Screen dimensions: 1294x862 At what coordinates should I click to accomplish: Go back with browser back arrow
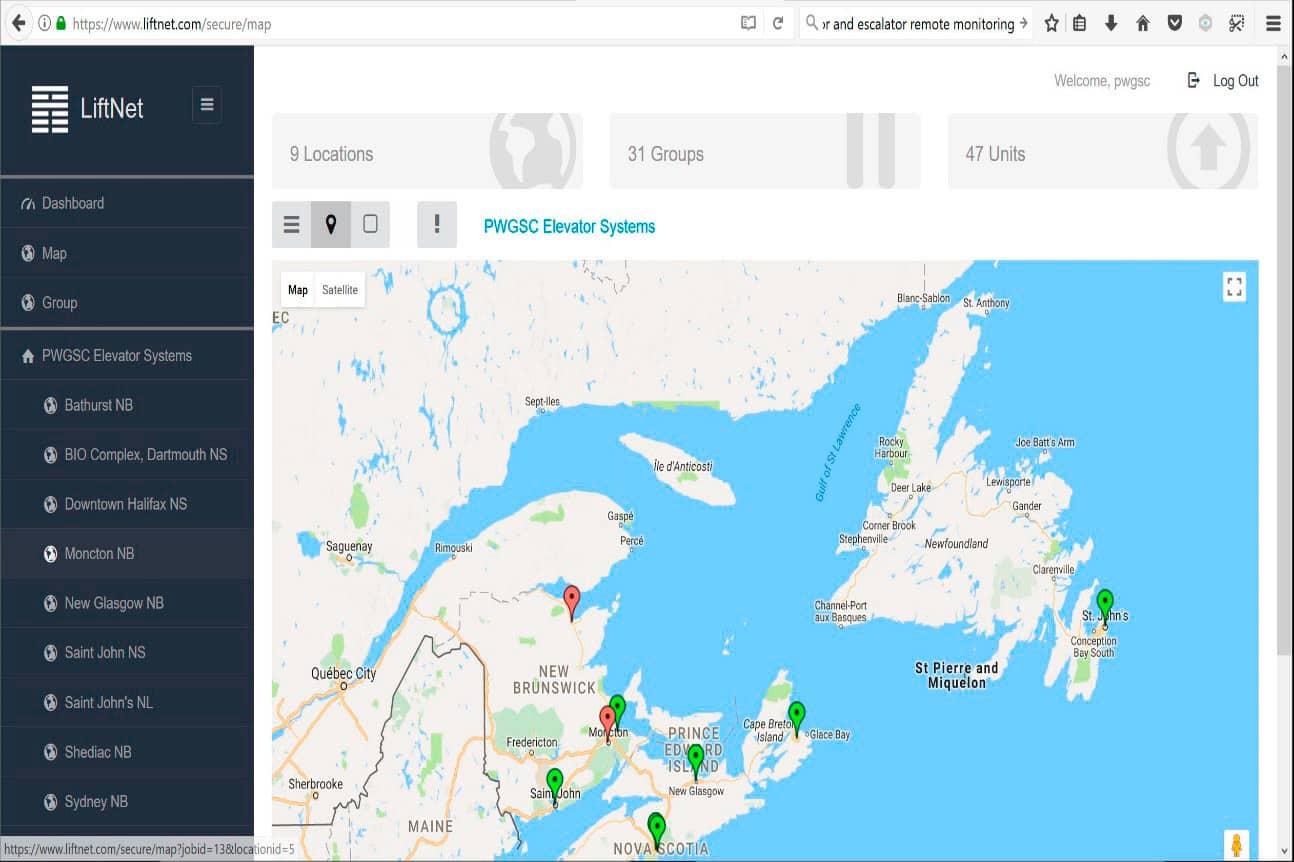pos(18,23)
